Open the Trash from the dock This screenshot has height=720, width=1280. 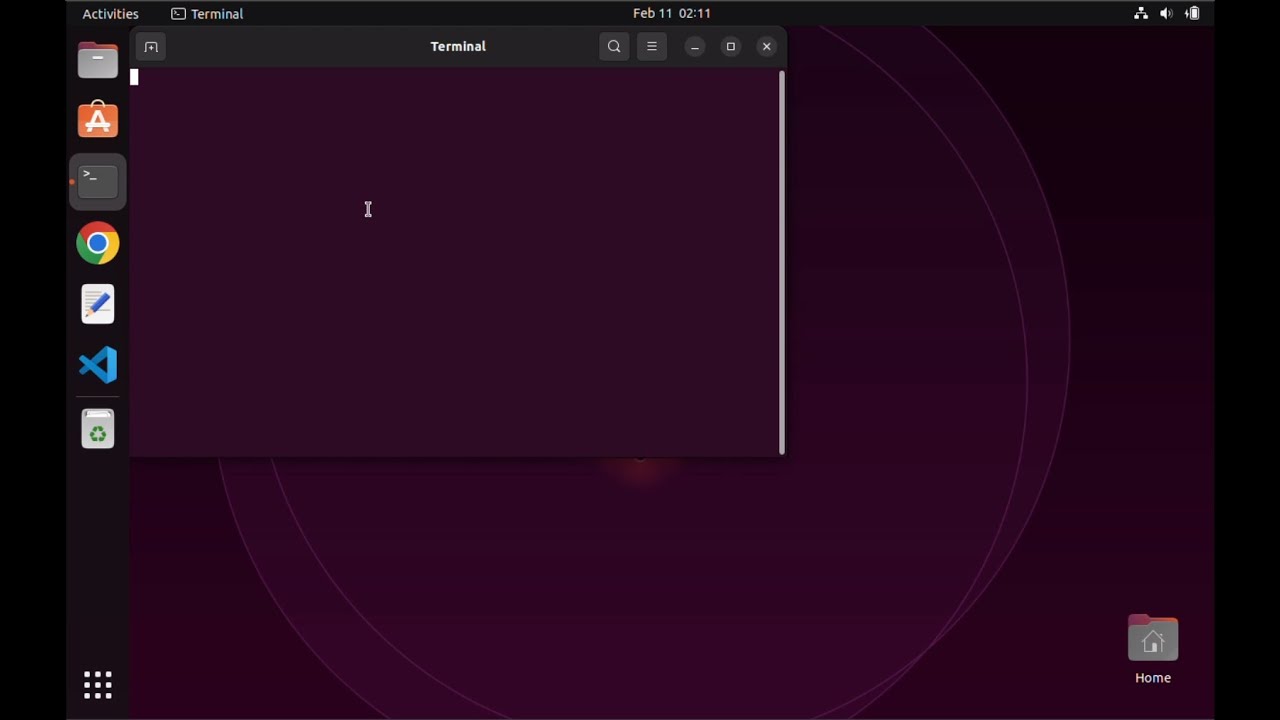tap(98, 429)
